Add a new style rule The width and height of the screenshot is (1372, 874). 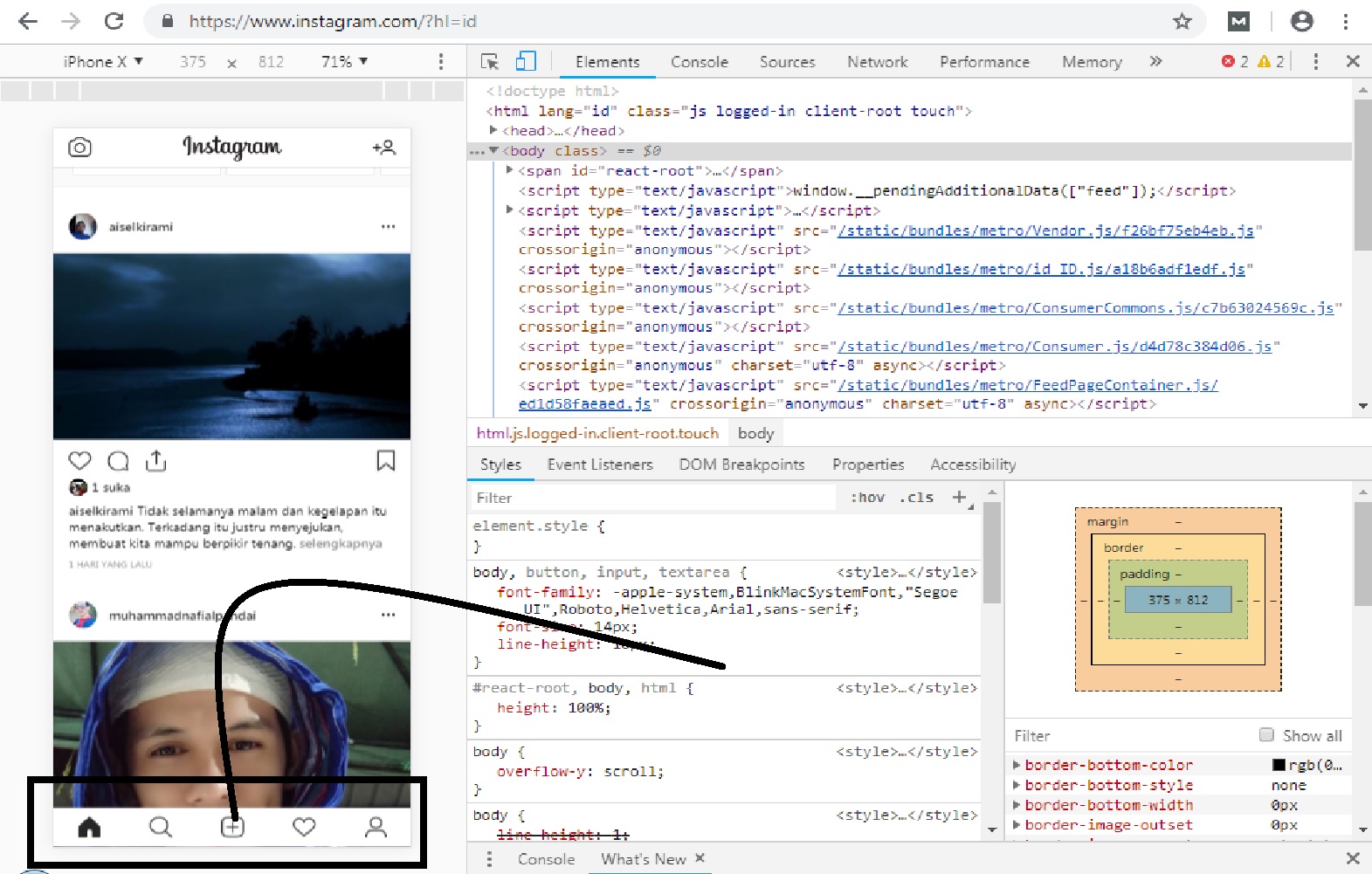point(960,497)
